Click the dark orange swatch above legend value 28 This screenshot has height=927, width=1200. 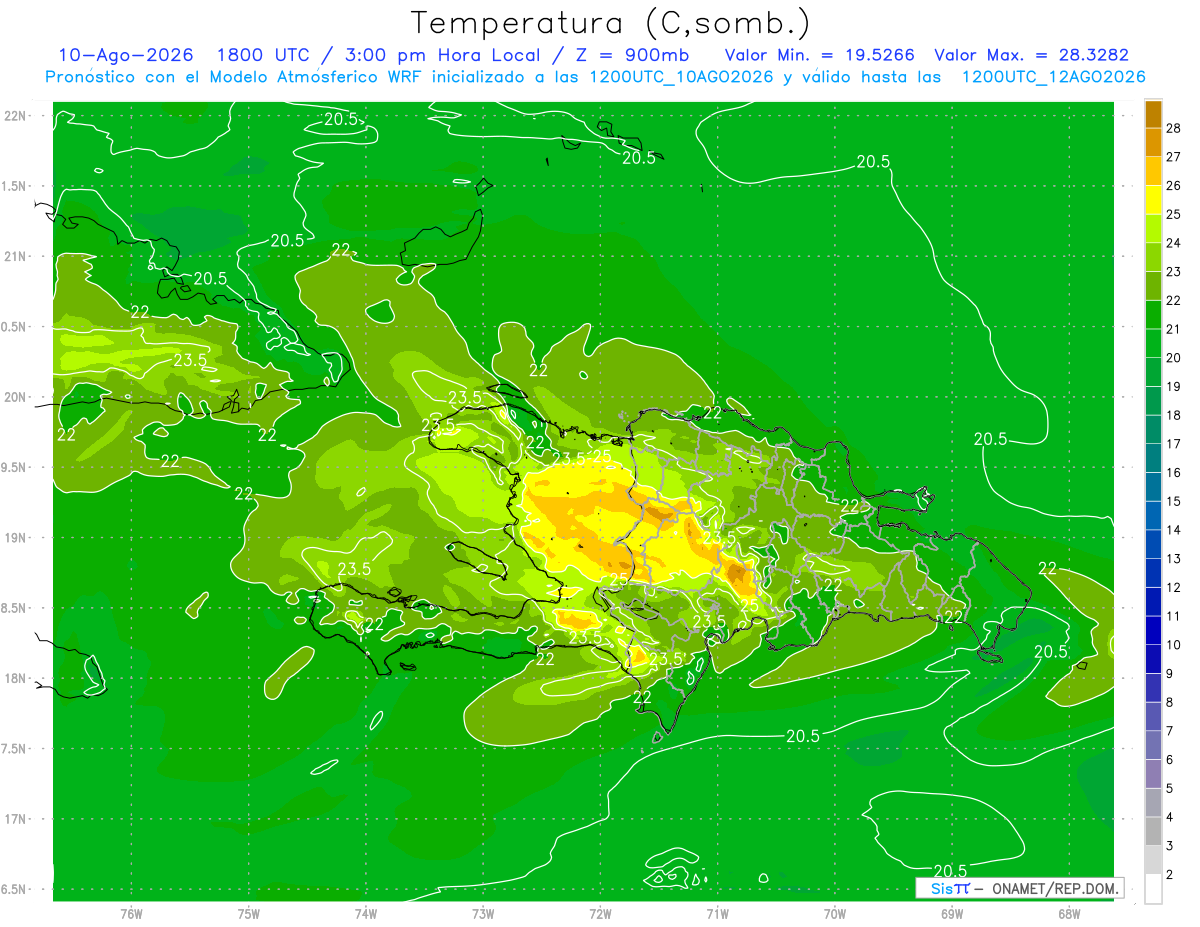point(1153,113)
